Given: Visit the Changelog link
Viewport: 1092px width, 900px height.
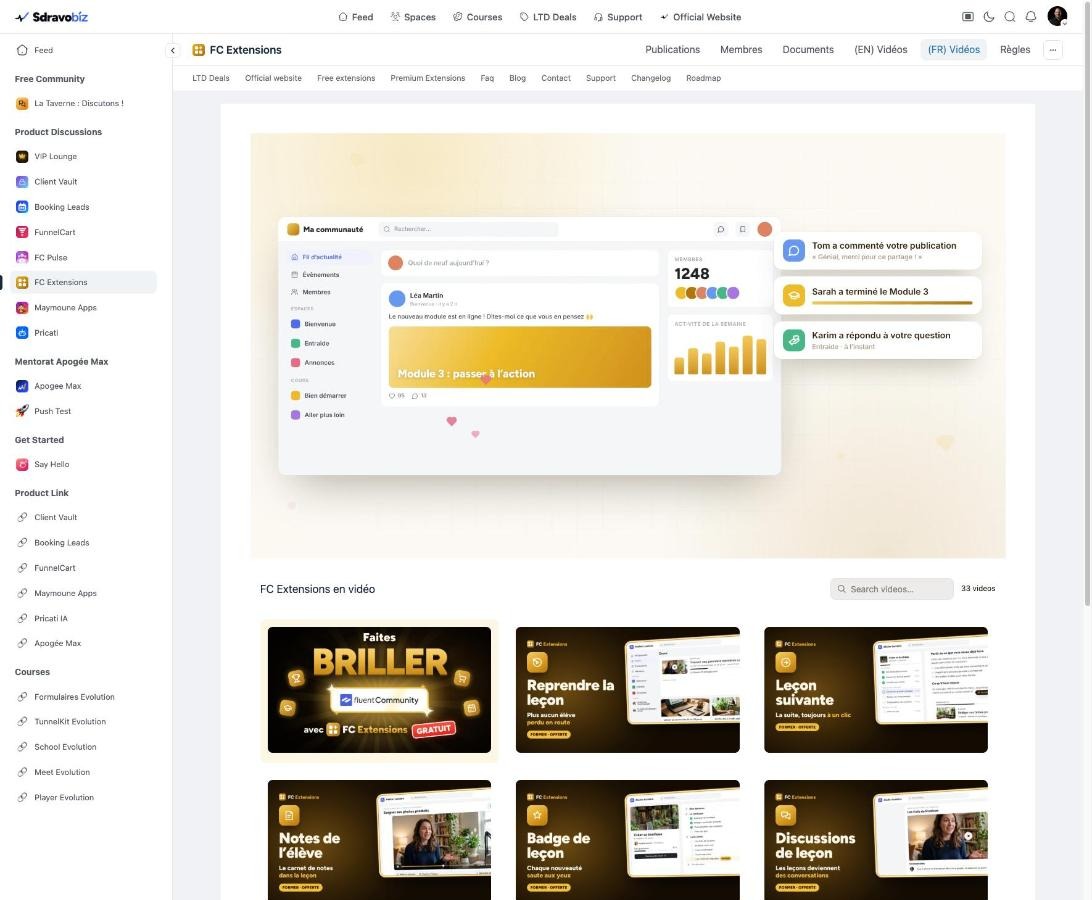Looking at the screenshot, I should click(x=651, y=78).
